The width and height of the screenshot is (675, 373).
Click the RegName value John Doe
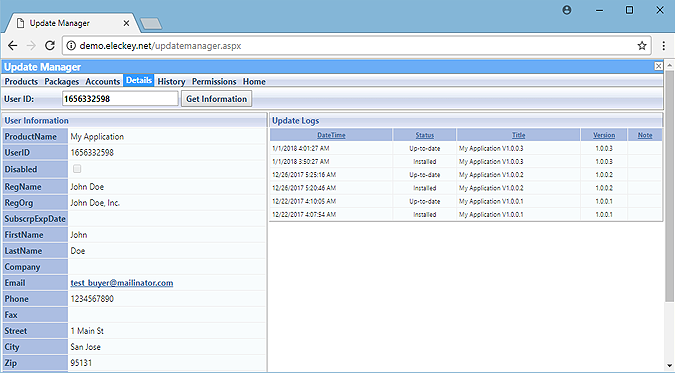tap(87, 186)
